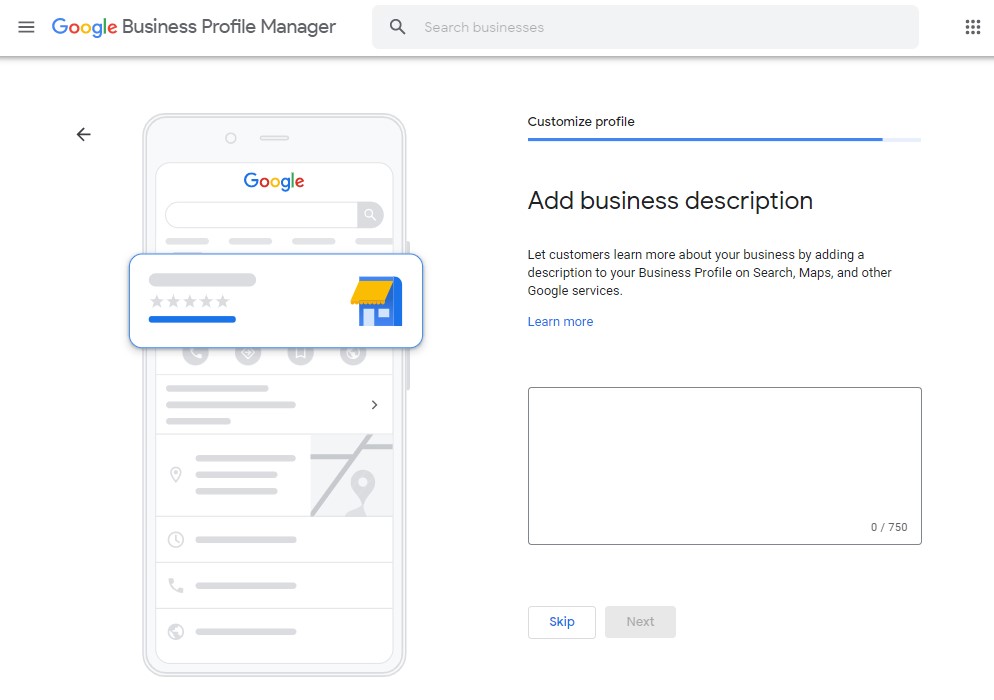Click the "0 / 750" character counter
The width and height of the screenshot is (994, 700).
pos(889,527)
